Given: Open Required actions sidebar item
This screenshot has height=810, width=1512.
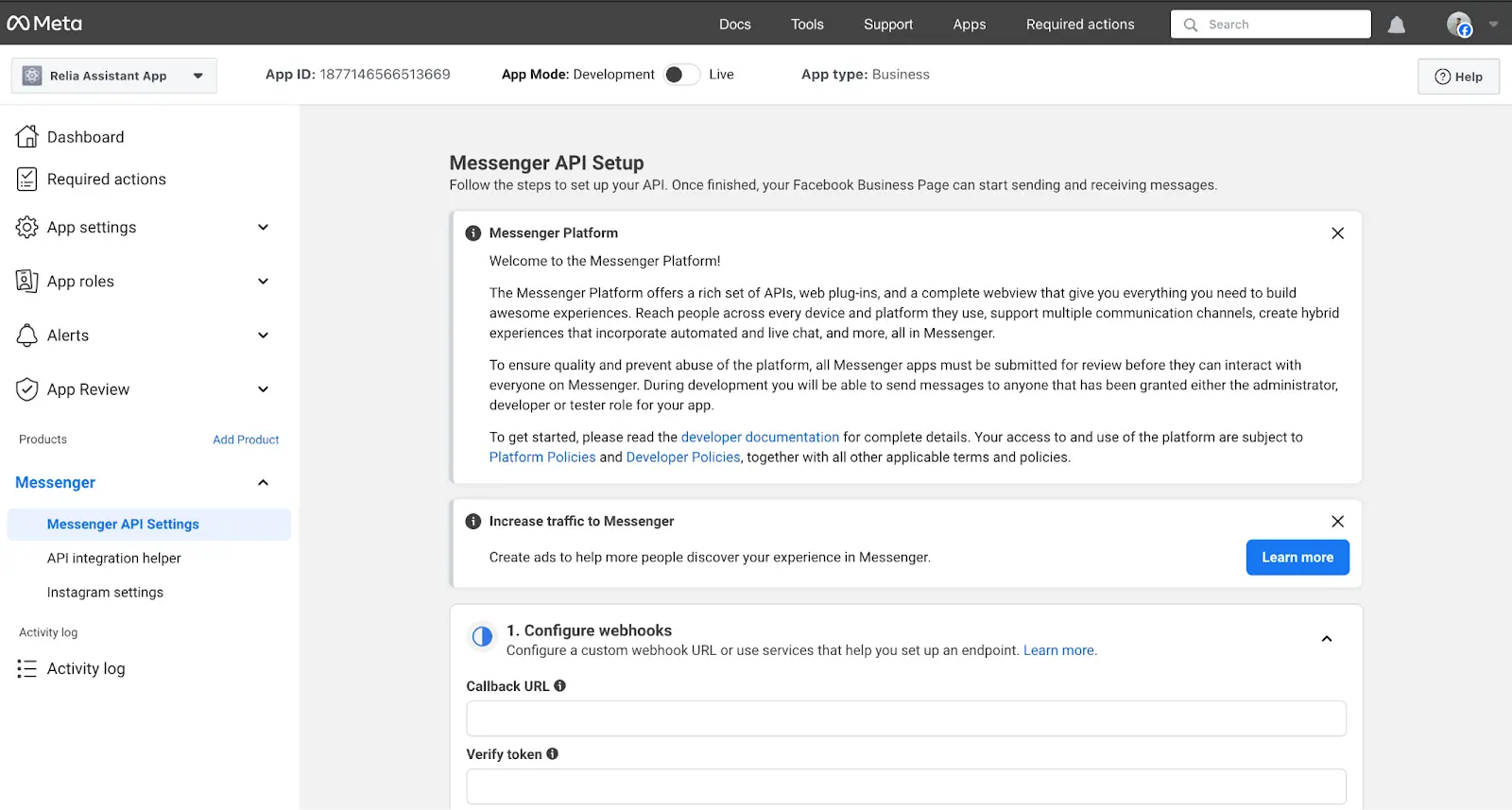Looking at the screenshot, I should pyautogui.click(x=107, y=180).
